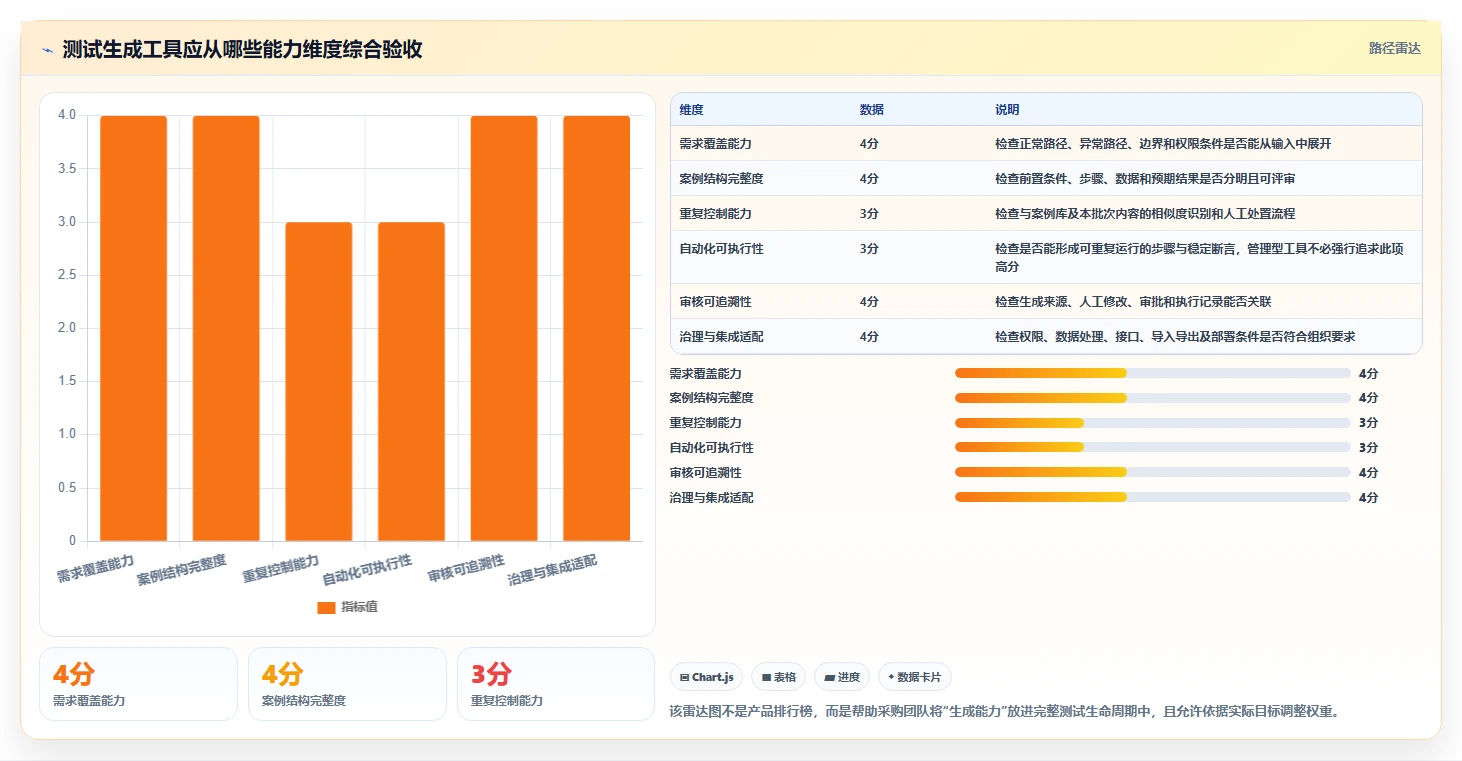Click the 进度 chip
This screenshot has height=761, width=1462.
tap(842, 677)
